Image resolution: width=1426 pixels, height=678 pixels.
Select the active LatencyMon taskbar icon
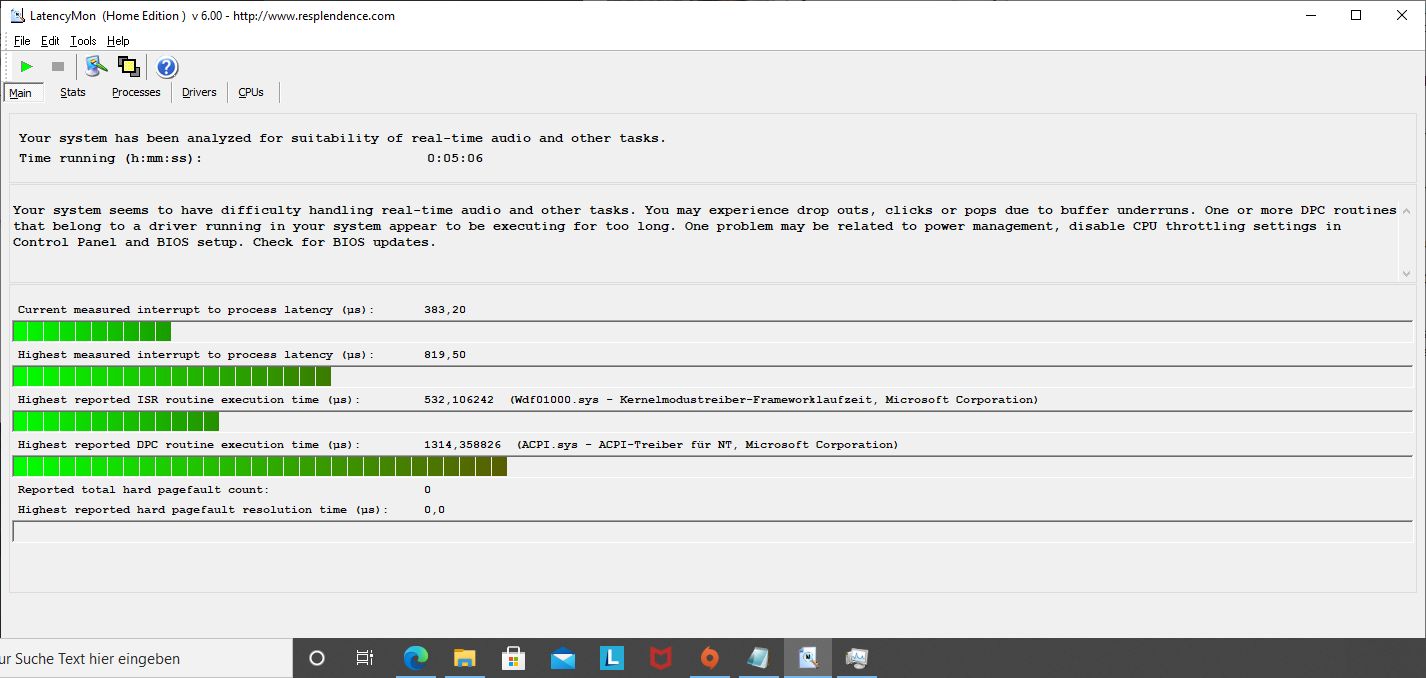(807, 658)
